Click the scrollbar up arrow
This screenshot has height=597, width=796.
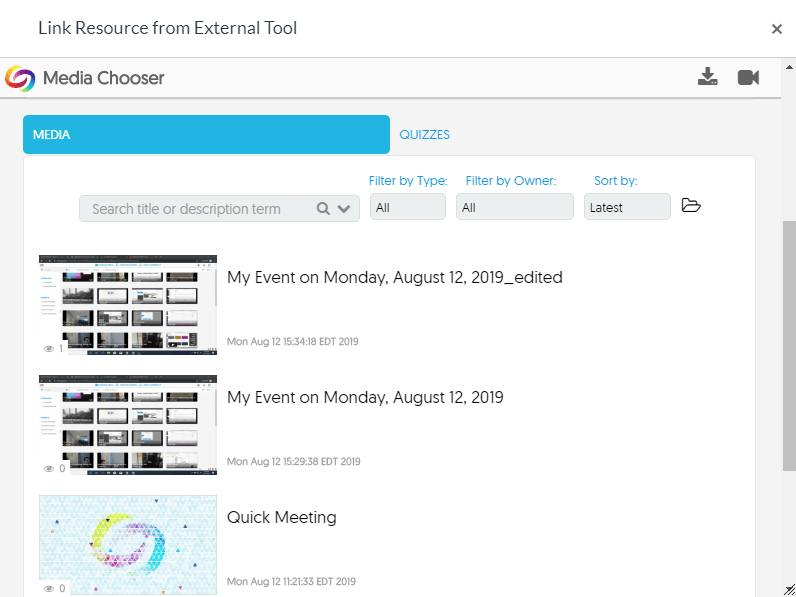pyautogui.click(x=789, y=67)
